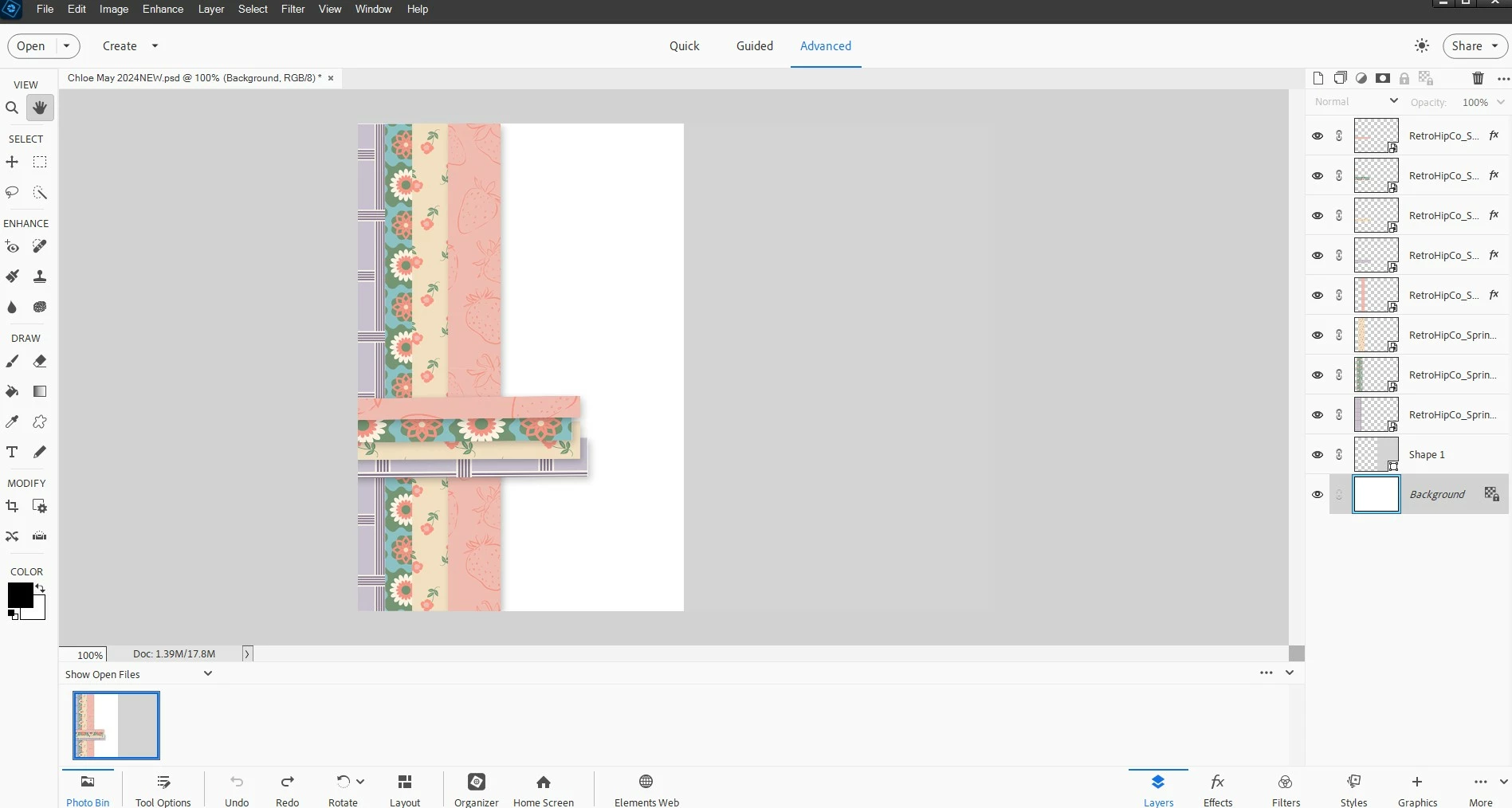Select the Paint Bucket tool

point(12,391)
